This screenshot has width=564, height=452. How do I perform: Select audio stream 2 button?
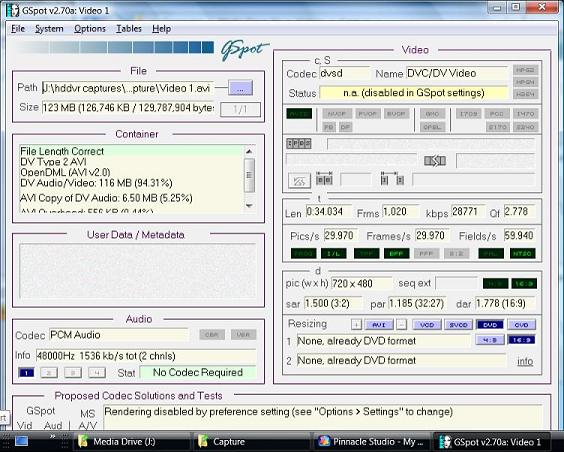[49, 373]
